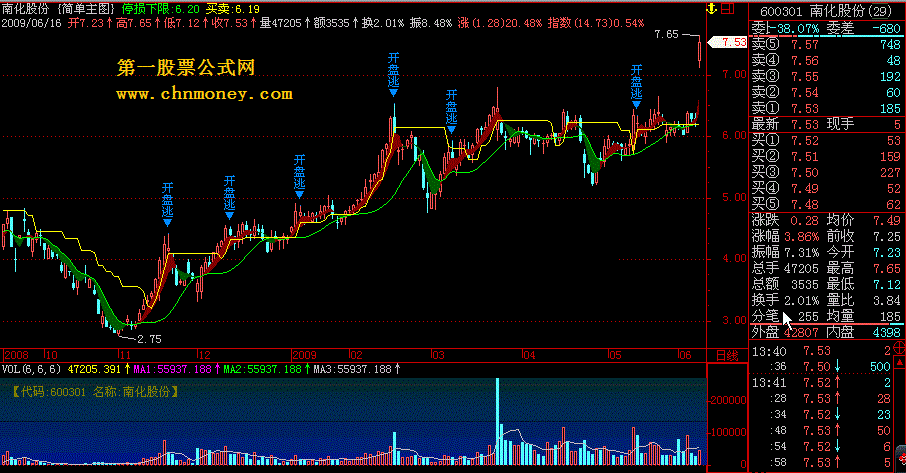906x473 pixels.
Task: Click the :36 tick row with volume 500
Action: click(x=822, y=367)
